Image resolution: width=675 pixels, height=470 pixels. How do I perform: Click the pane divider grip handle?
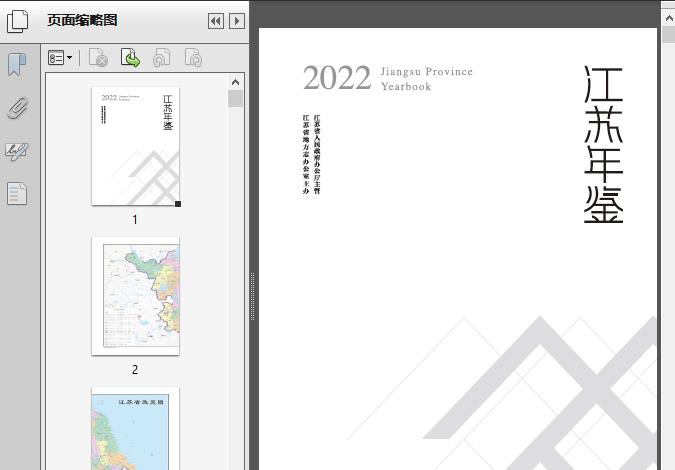pyautogui.click(x=253, y=296)
